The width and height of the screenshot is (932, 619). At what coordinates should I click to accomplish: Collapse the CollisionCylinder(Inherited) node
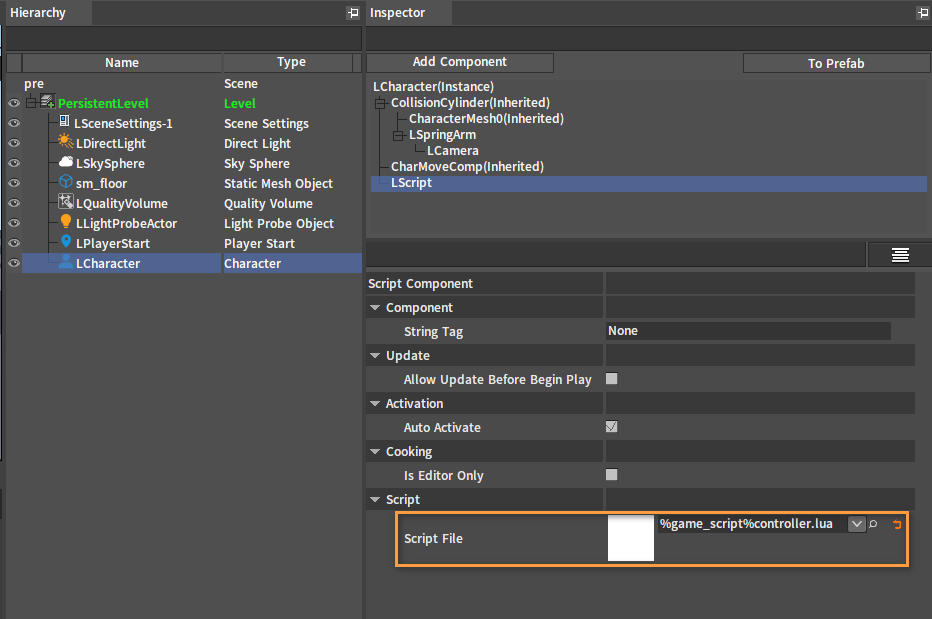pyautogui.click(x=380, y=103)
